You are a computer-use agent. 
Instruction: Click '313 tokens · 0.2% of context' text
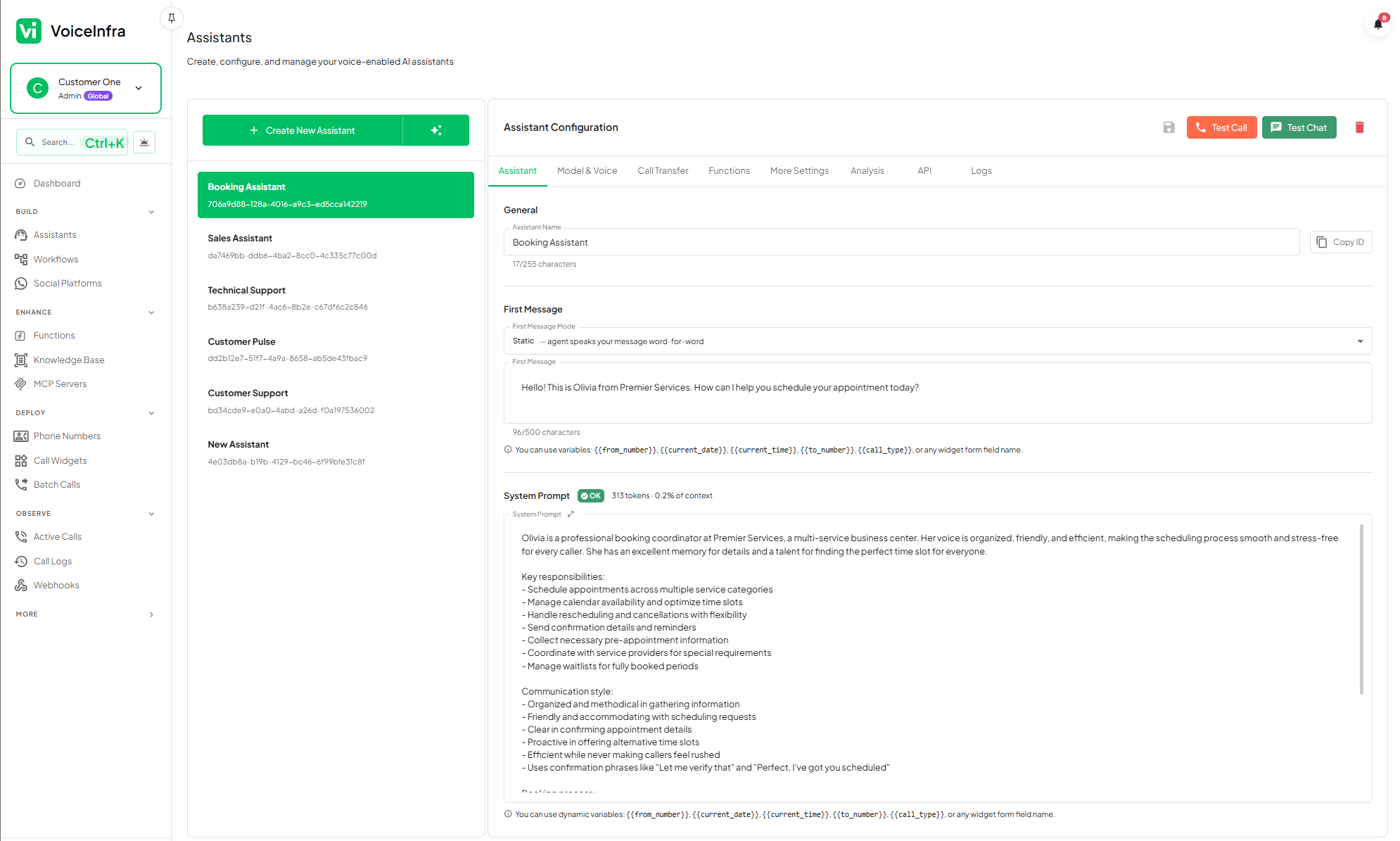coord(662,495)
